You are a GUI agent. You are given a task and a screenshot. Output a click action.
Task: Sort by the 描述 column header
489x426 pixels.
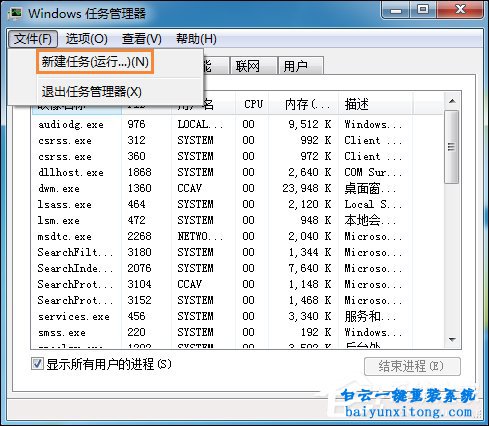tap(376, 104)
